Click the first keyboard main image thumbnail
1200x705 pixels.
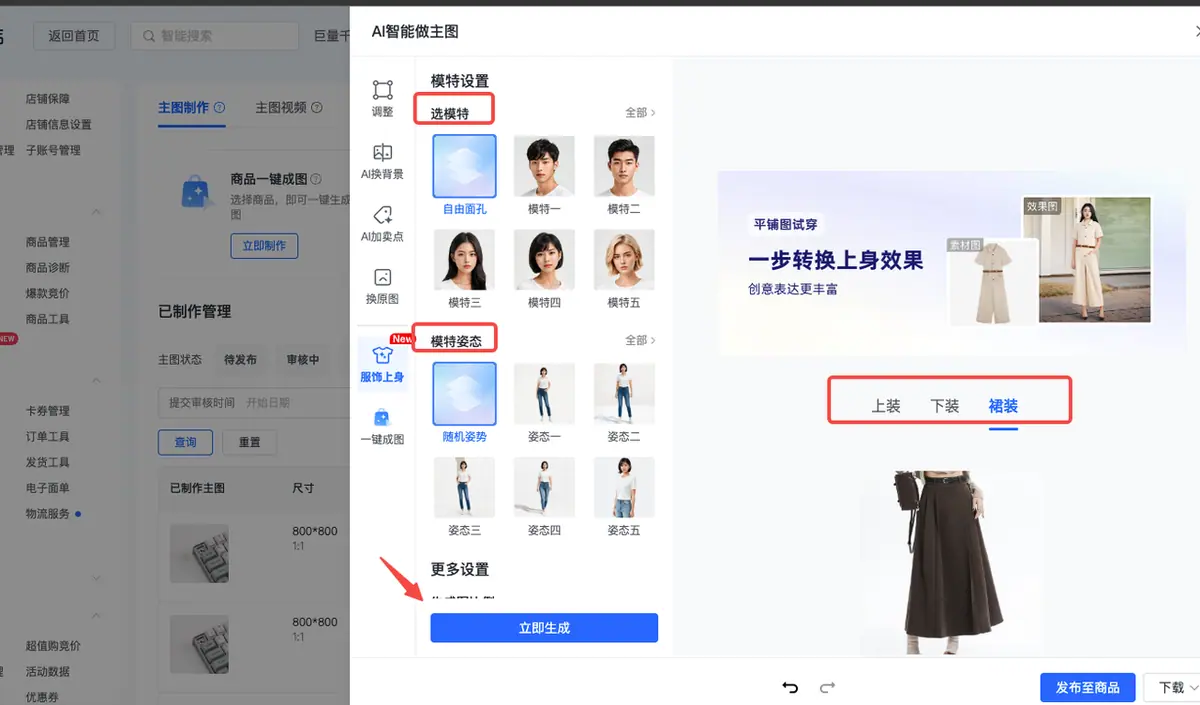click(x=199, y=554)
